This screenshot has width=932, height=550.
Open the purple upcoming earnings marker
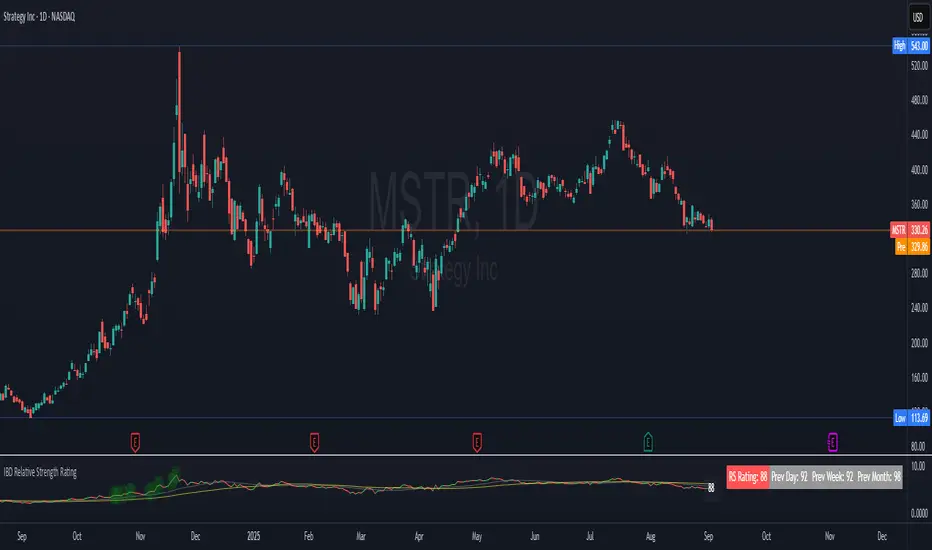point(832,442)
